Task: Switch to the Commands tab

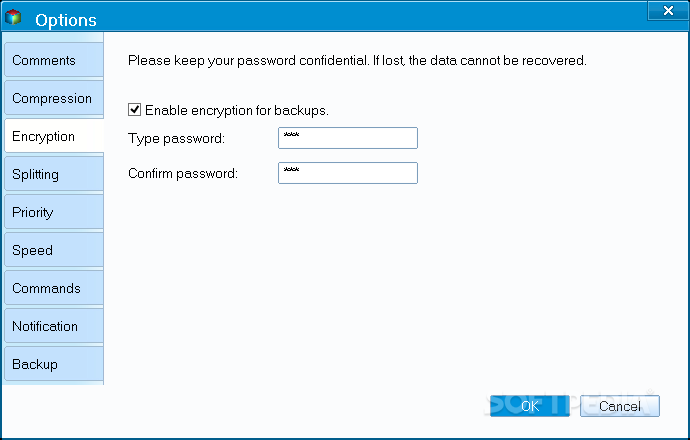Action: tap(52, 289)
